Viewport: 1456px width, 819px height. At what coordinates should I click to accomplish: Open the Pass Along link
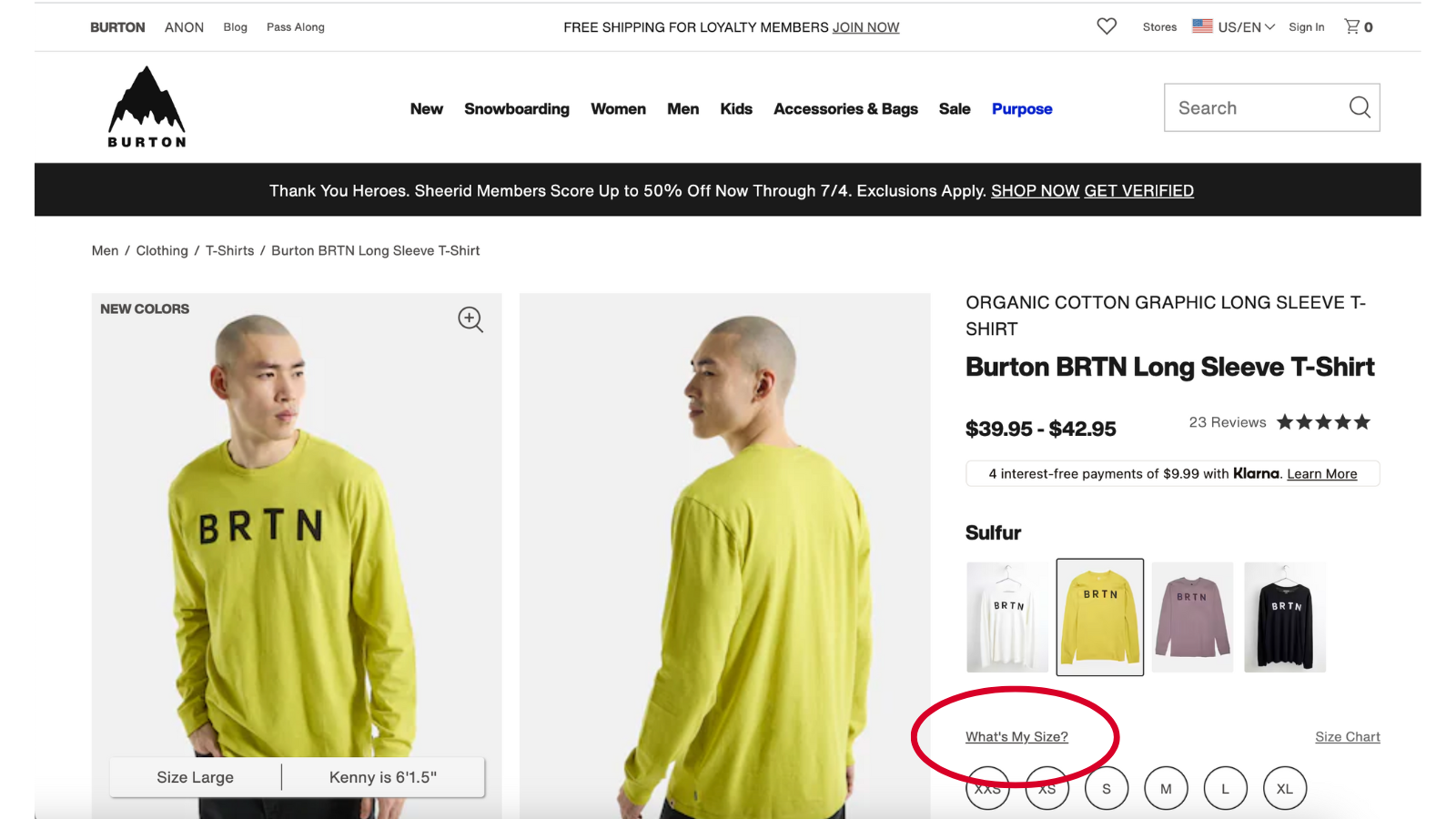295,27
